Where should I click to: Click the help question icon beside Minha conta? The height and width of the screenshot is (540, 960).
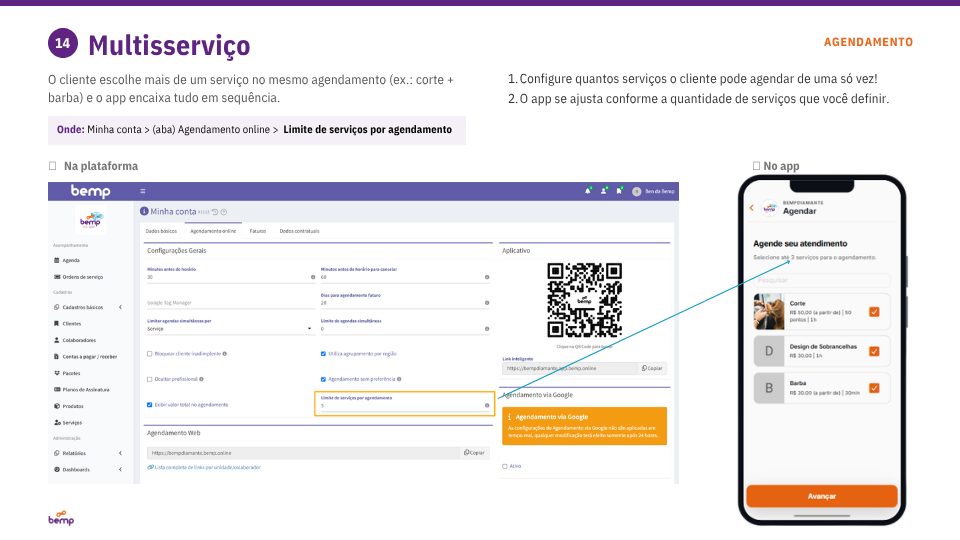(223, 212)
